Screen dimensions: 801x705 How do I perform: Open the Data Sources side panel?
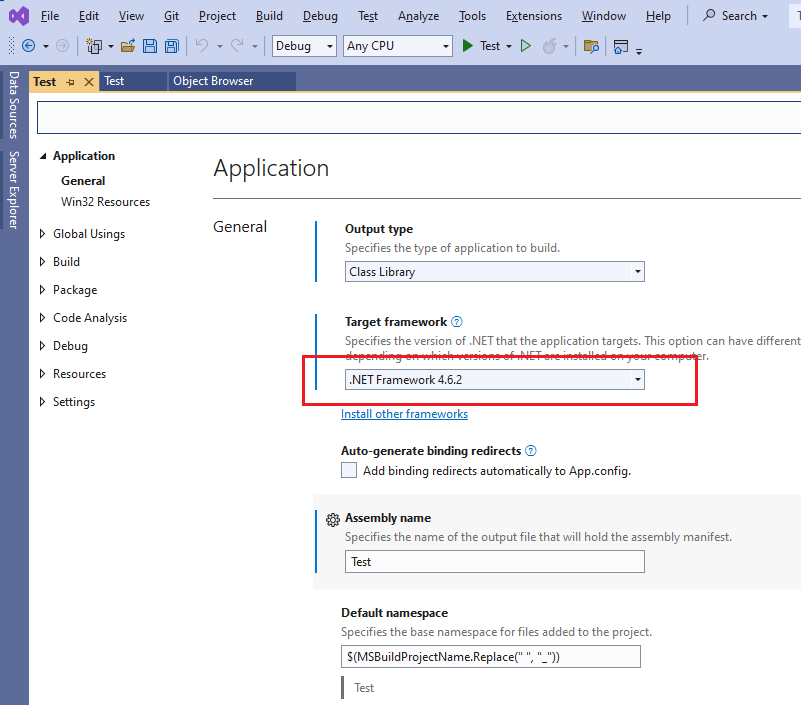click(x=14, y=105)
